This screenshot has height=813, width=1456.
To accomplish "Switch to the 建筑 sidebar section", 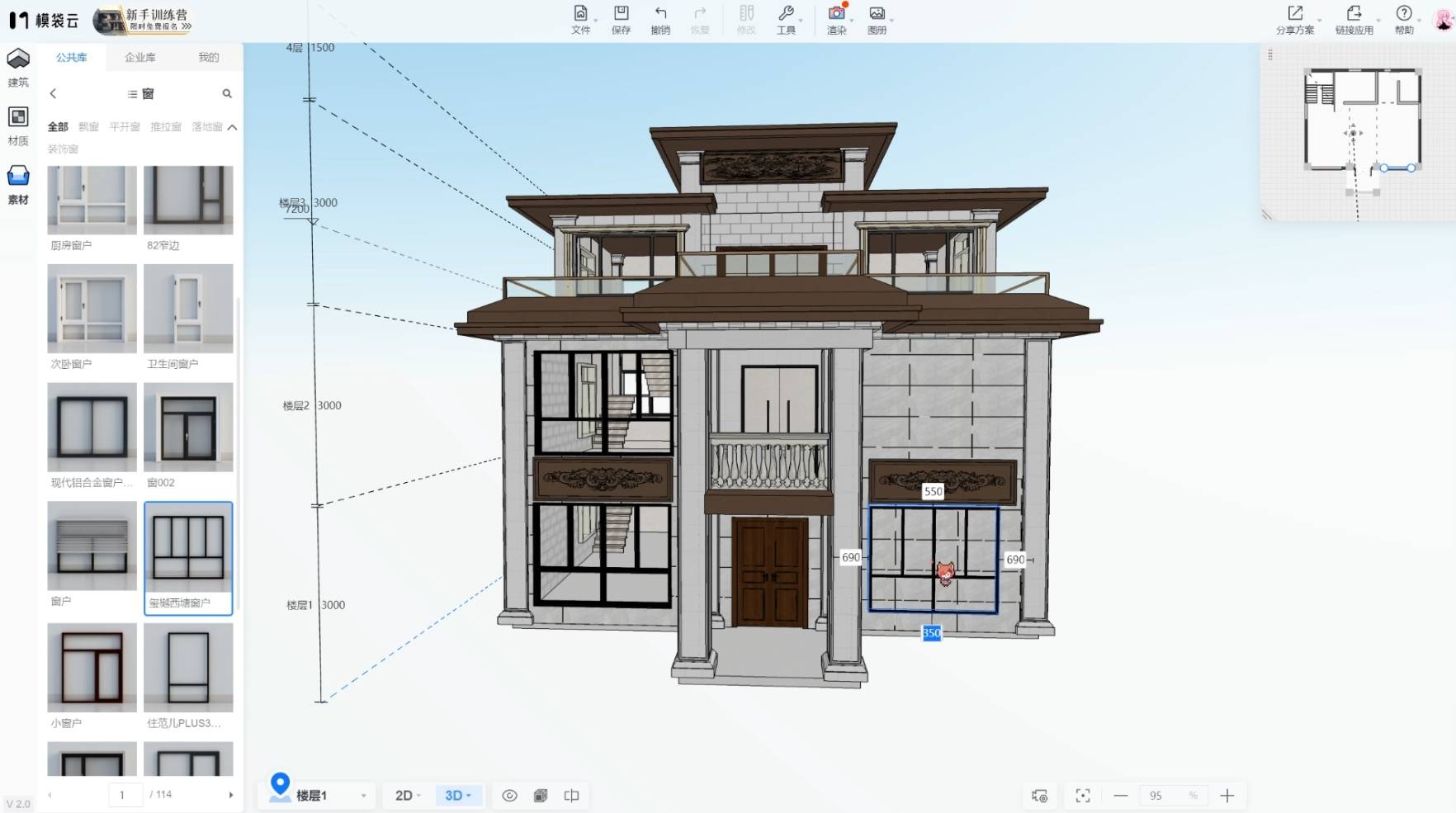I will (x=18, y=68).
